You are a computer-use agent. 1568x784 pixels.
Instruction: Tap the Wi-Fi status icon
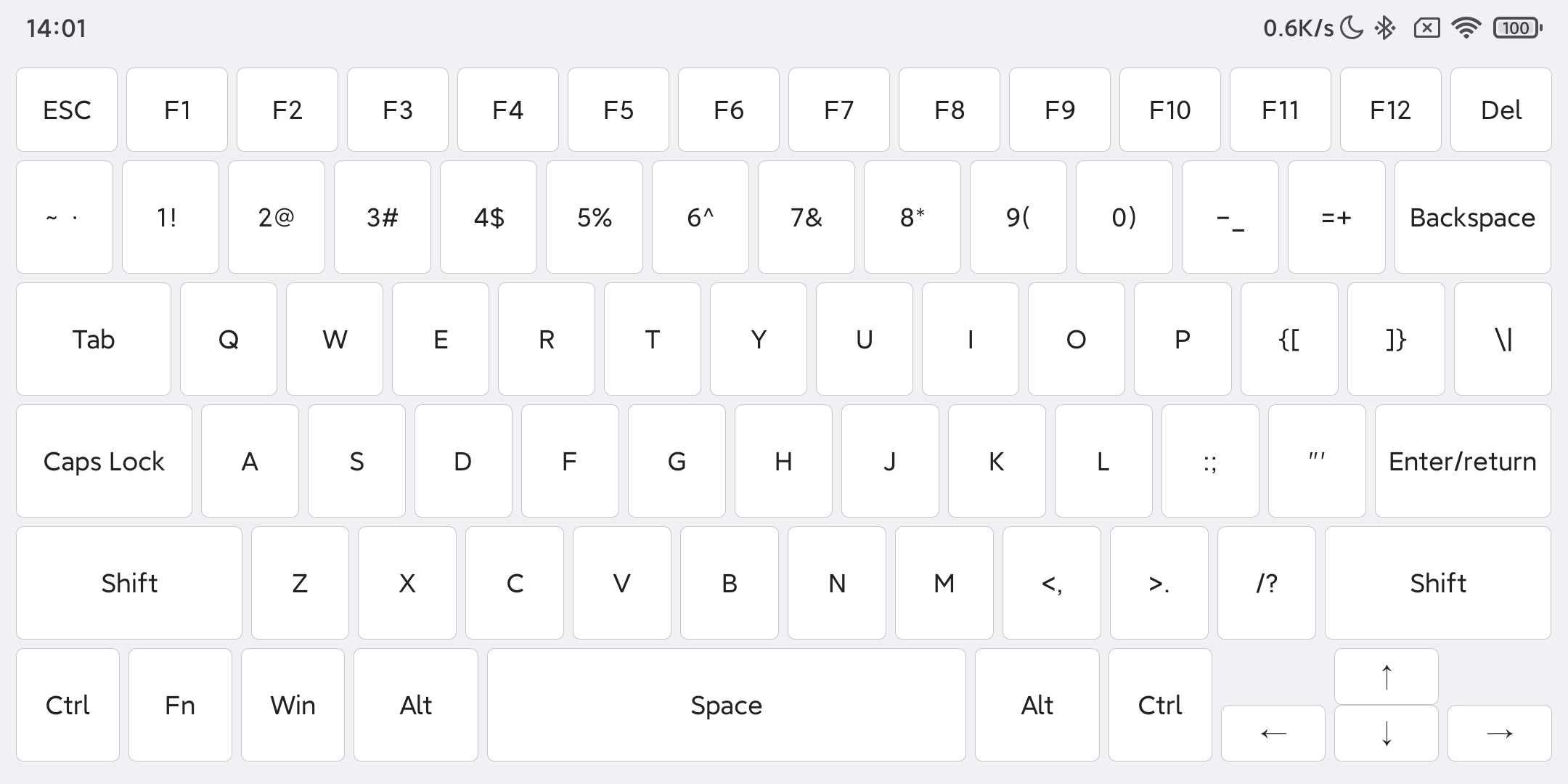1466,28
